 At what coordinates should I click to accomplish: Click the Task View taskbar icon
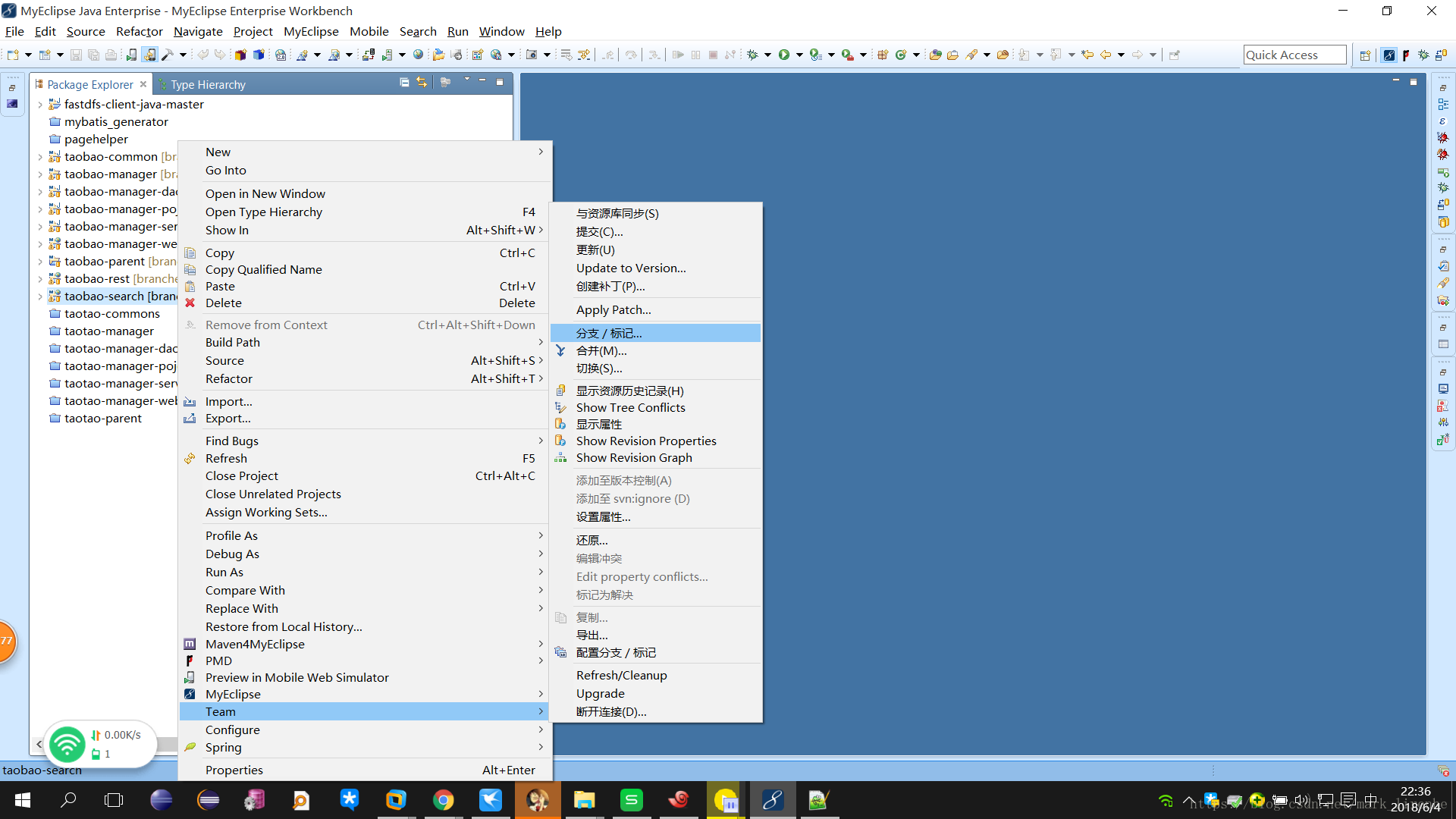(114, 800)
